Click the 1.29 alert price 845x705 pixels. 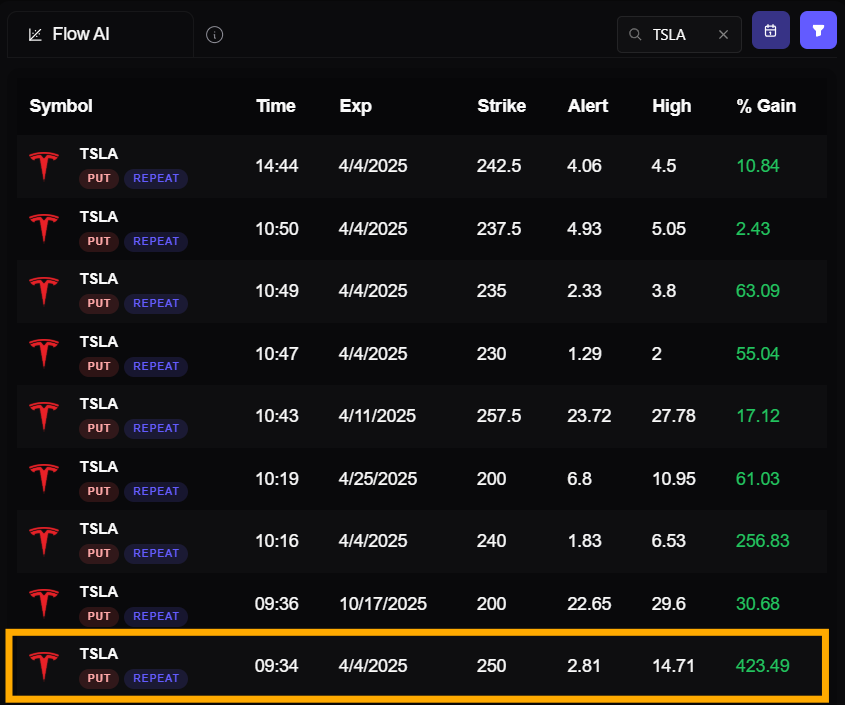(x=584, y=354)
